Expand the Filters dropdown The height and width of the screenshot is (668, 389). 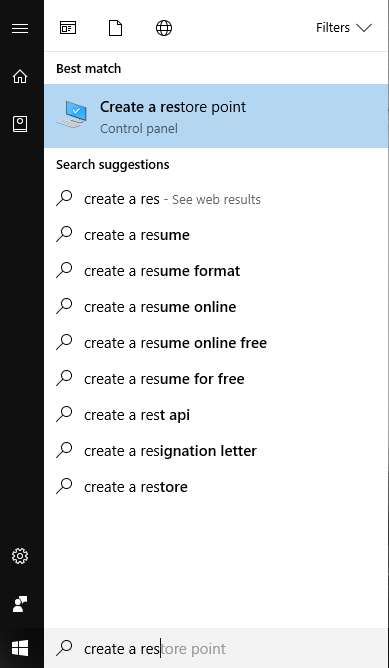(344, 28)
